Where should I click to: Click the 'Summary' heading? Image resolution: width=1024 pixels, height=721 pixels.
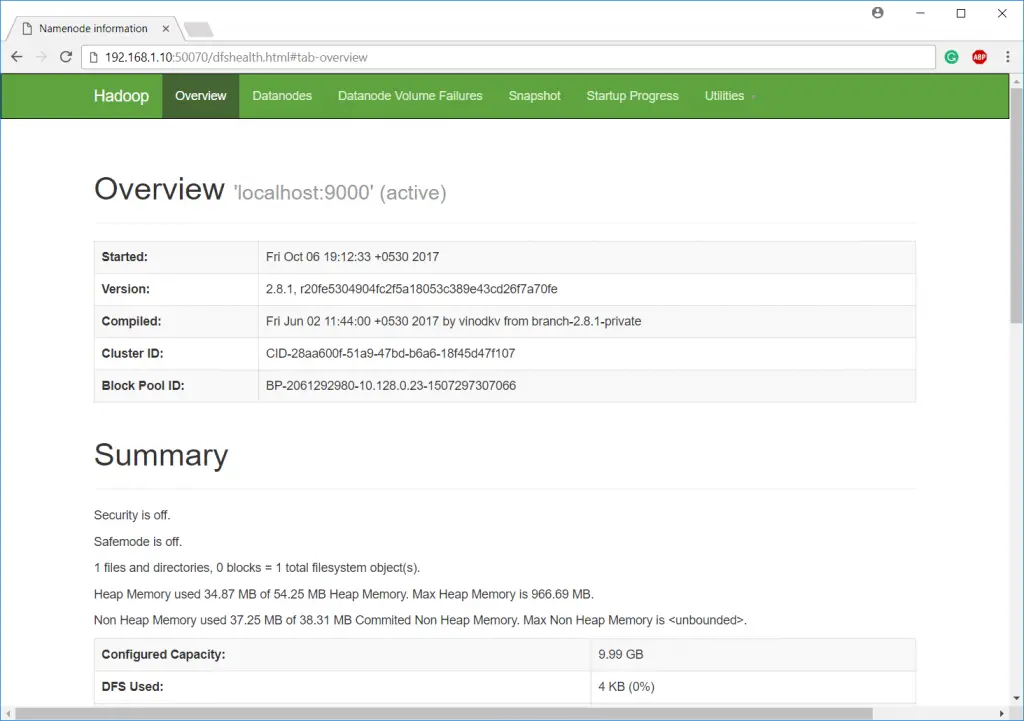coord(161,455)
